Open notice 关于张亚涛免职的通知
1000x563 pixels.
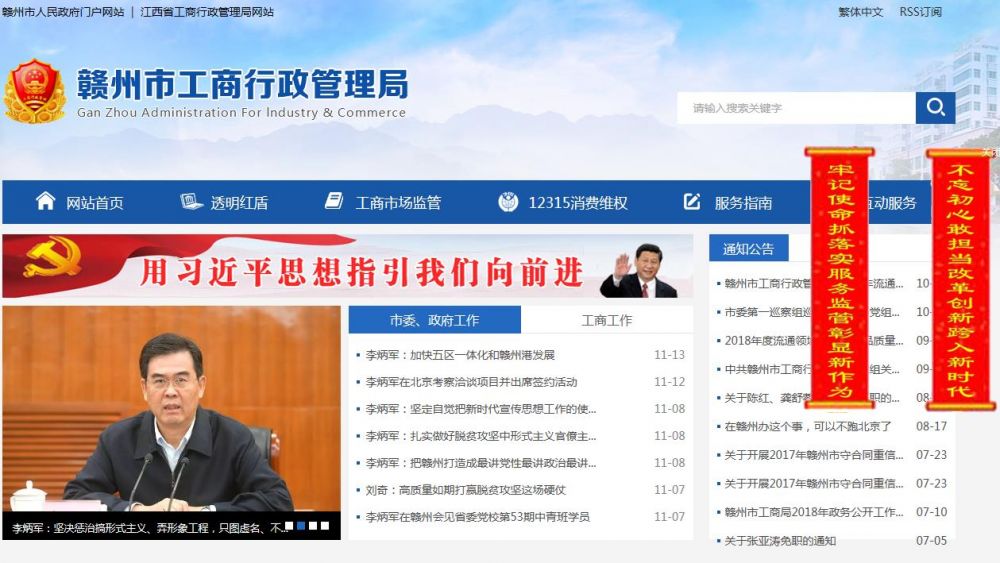780,541
